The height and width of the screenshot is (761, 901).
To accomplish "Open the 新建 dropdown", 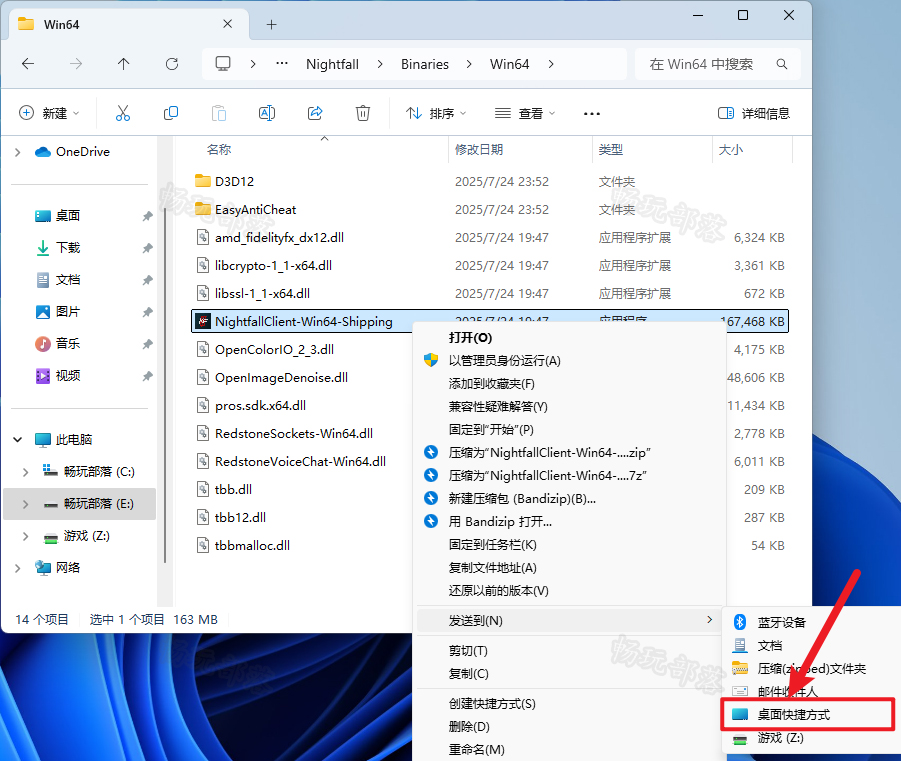I will pos(49,113).
